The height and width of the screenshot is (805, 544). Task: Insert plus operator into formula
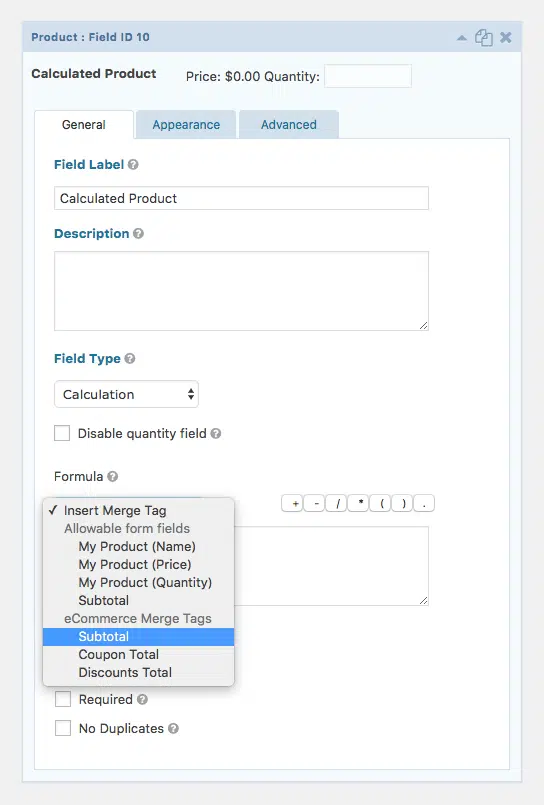(293, 504)
